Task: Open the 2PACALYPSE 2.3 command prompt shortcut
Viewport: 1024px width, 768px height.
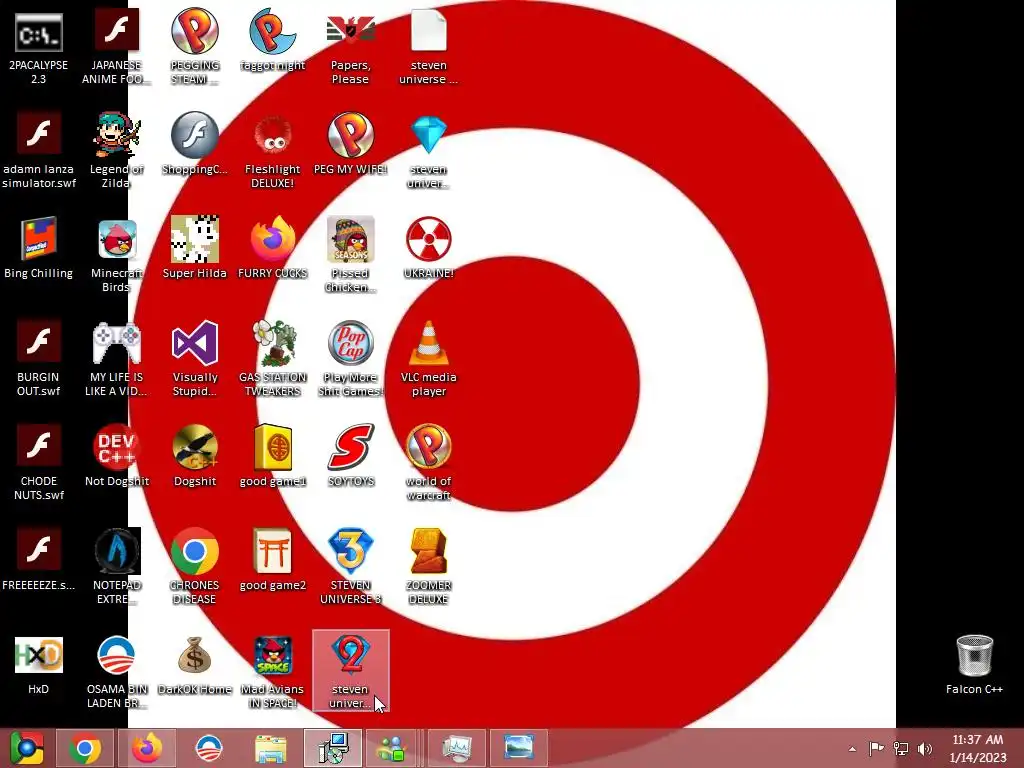Action: [x=39, y=46]
